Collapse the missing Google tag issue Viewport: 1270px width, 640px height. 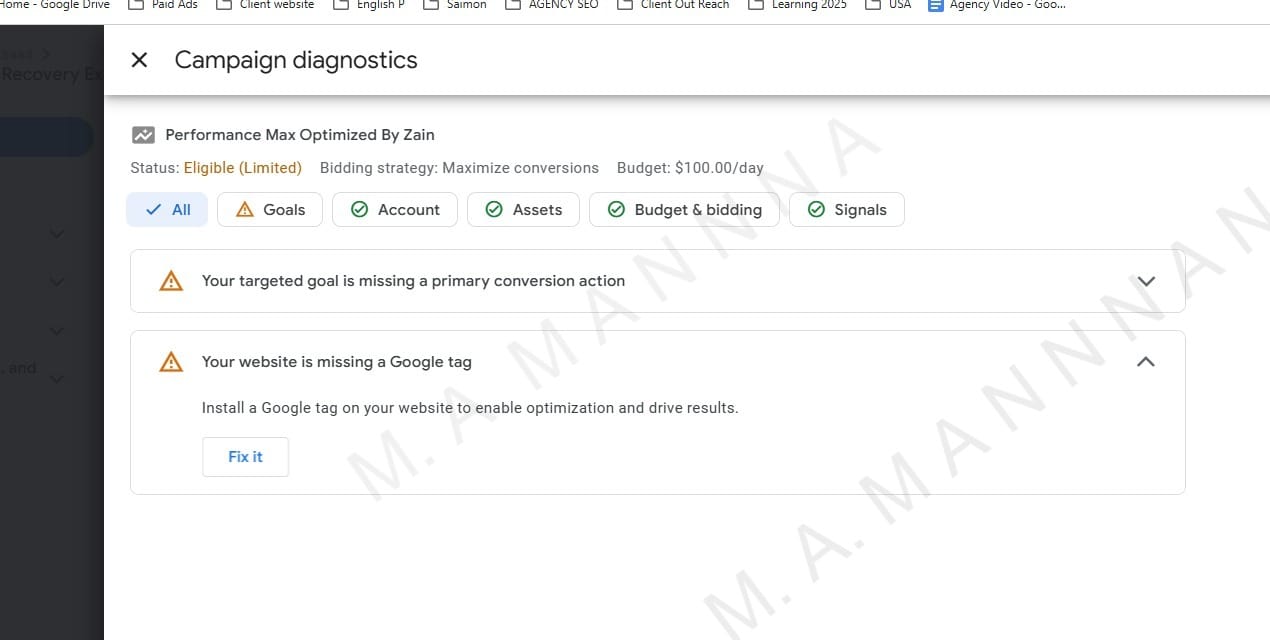coord(1146,362)
